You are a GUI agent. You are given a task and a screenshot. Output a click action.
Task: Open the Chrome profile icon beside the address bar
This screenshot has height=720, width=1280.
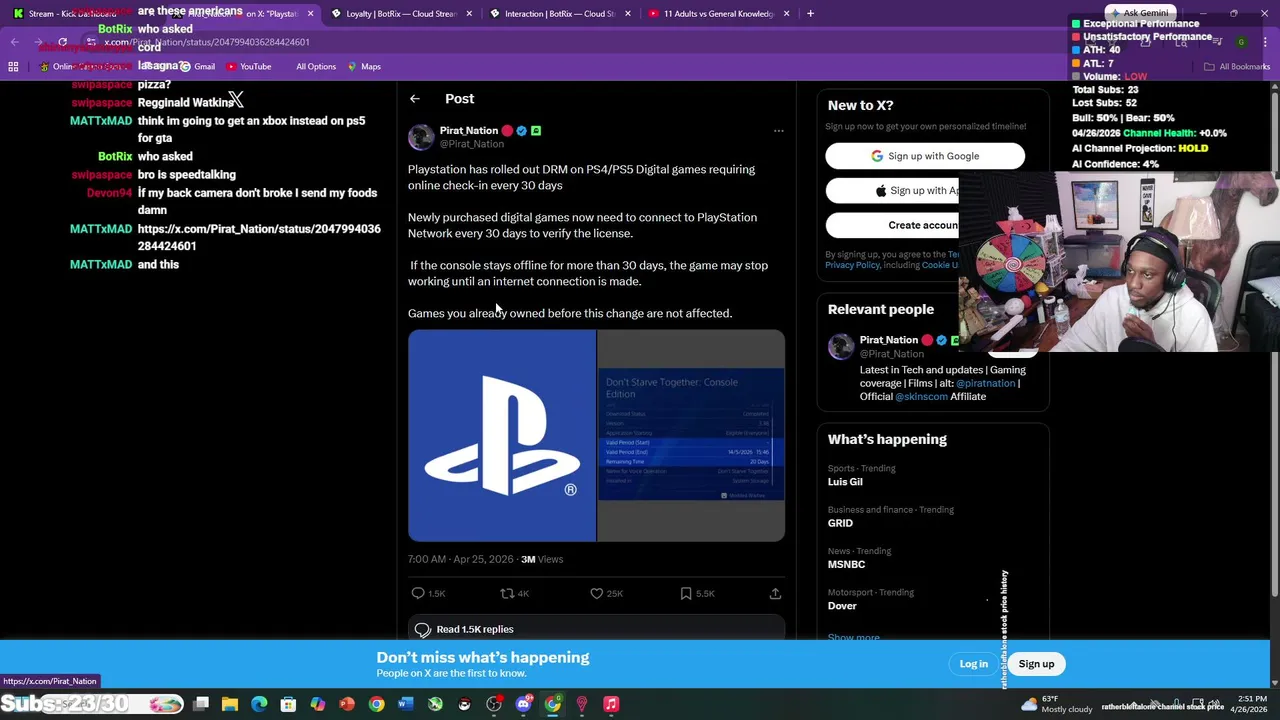pos(1241,42)
